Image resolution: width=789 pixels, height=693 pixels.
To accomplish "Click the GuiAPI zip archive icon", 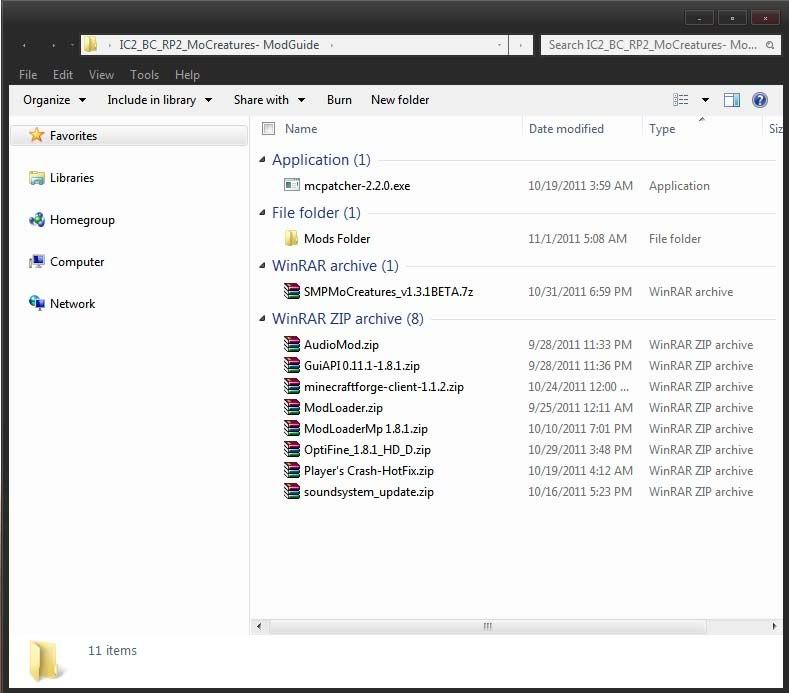I will [x=291, y=365].
